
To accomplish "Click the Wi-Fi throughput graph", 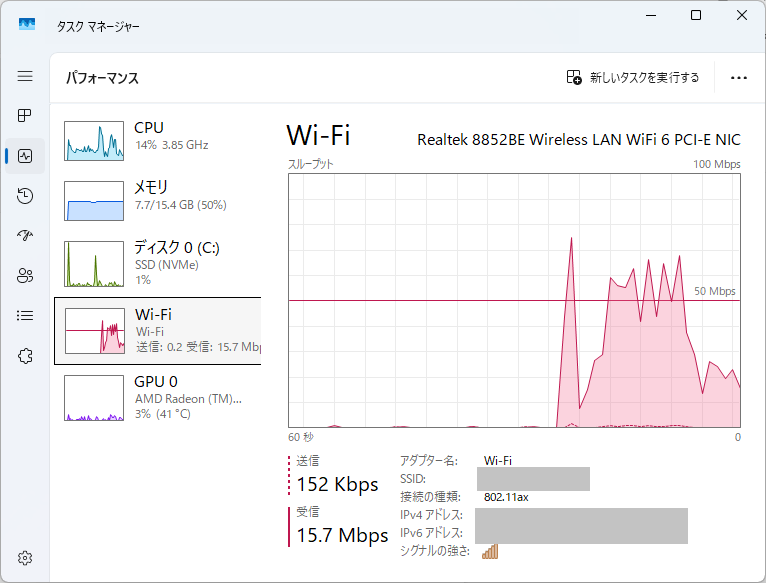I will (x=514, y=300).
